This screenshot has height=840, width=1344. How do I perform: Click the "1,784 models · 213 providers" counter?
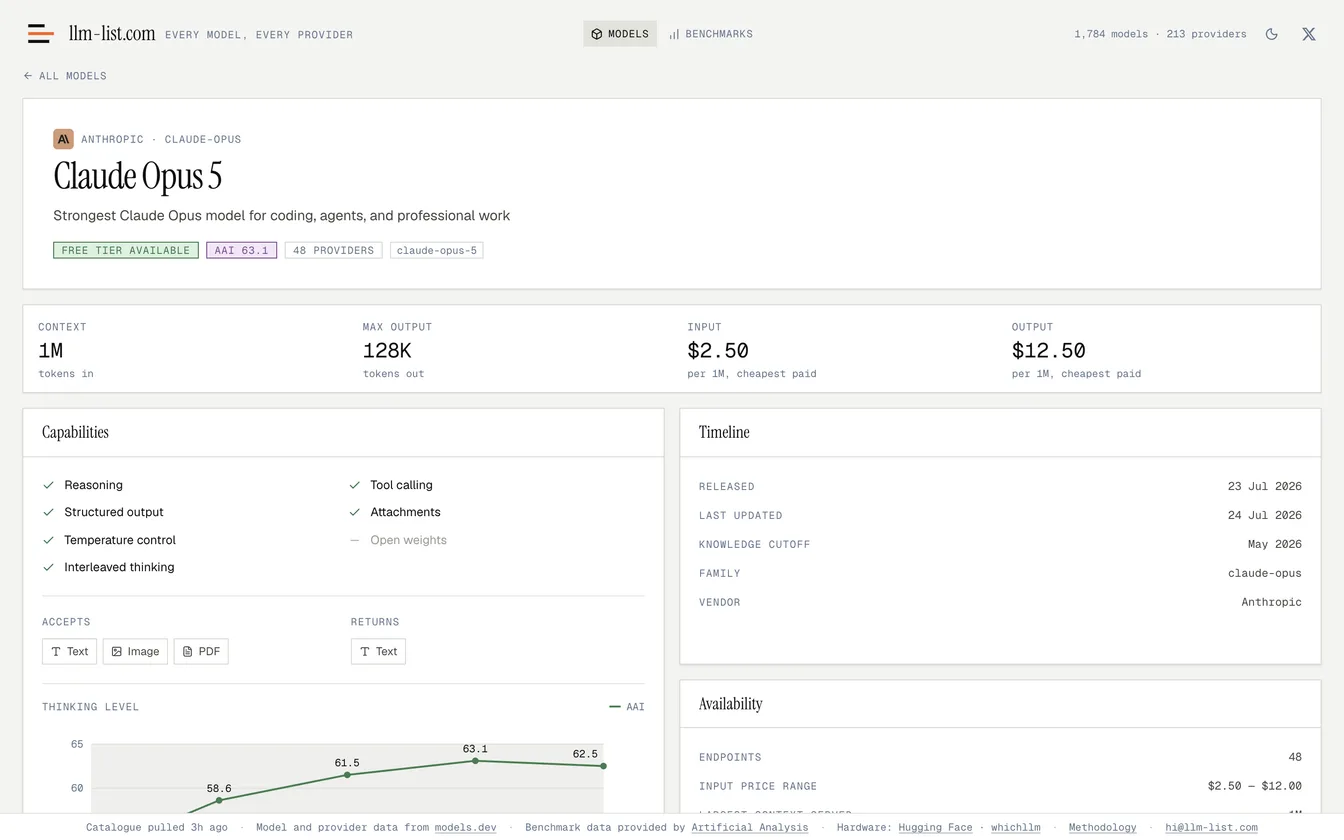coord(1160,34)
